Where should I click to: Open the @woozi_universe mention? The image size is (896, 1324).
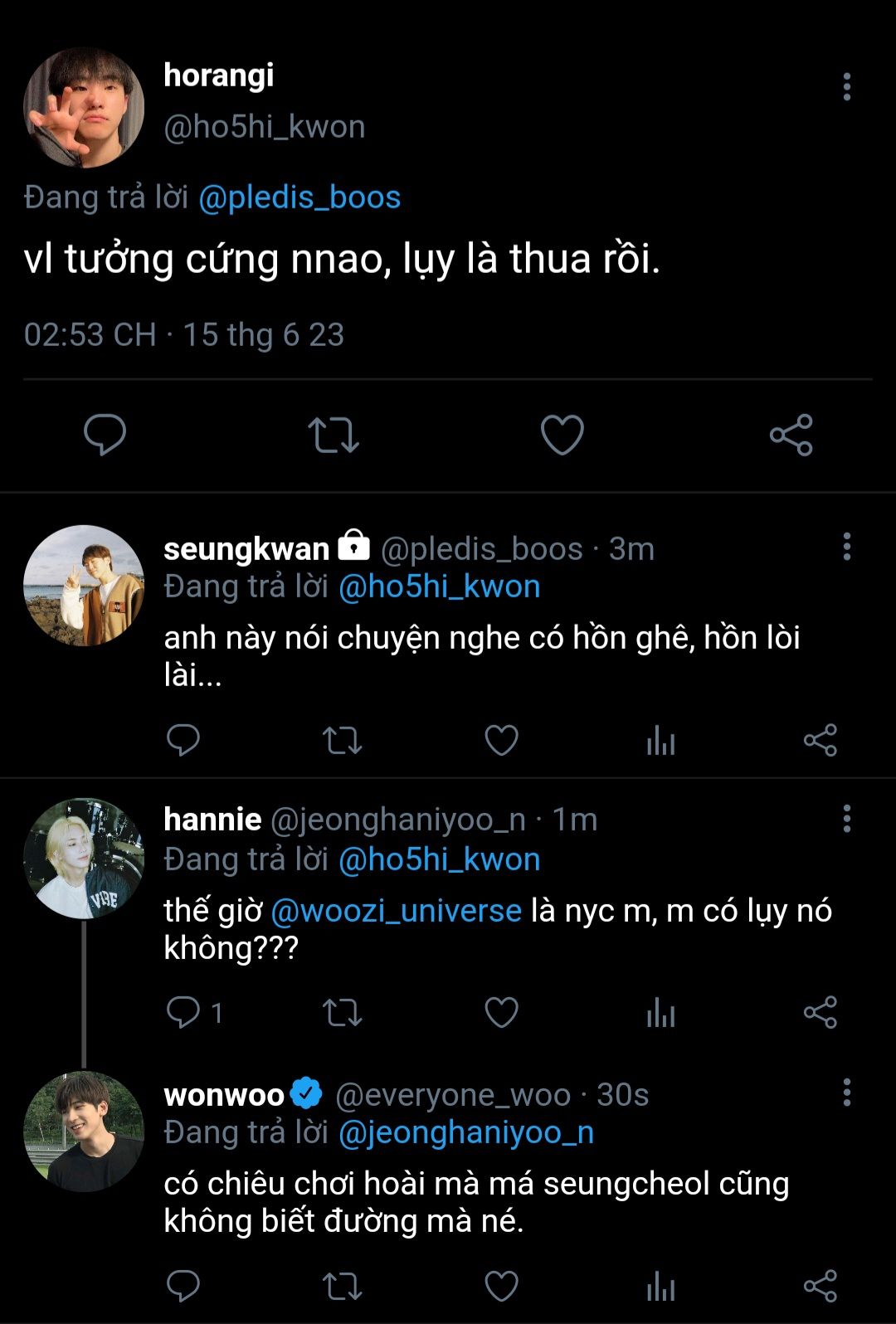397,911
